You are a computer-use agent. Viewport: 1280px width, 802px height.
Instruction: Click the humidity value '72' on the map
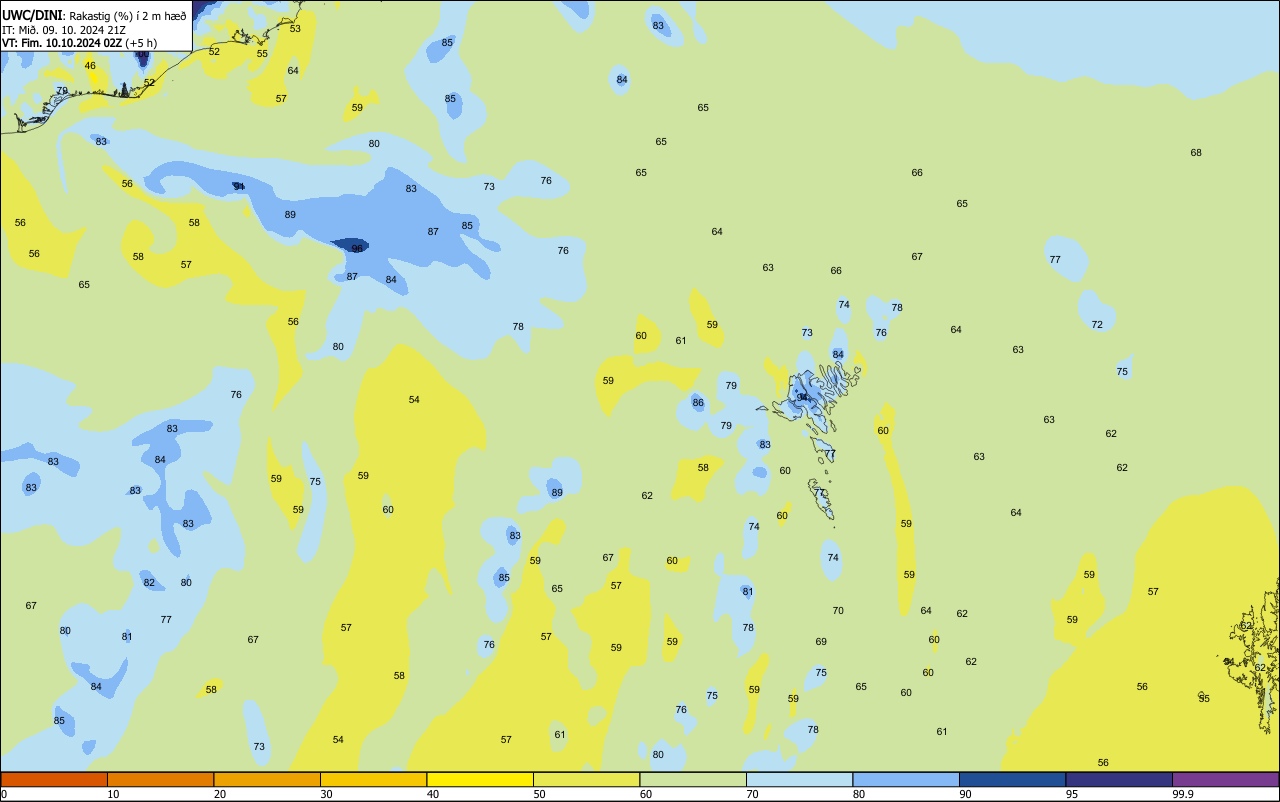(1097, 325)
